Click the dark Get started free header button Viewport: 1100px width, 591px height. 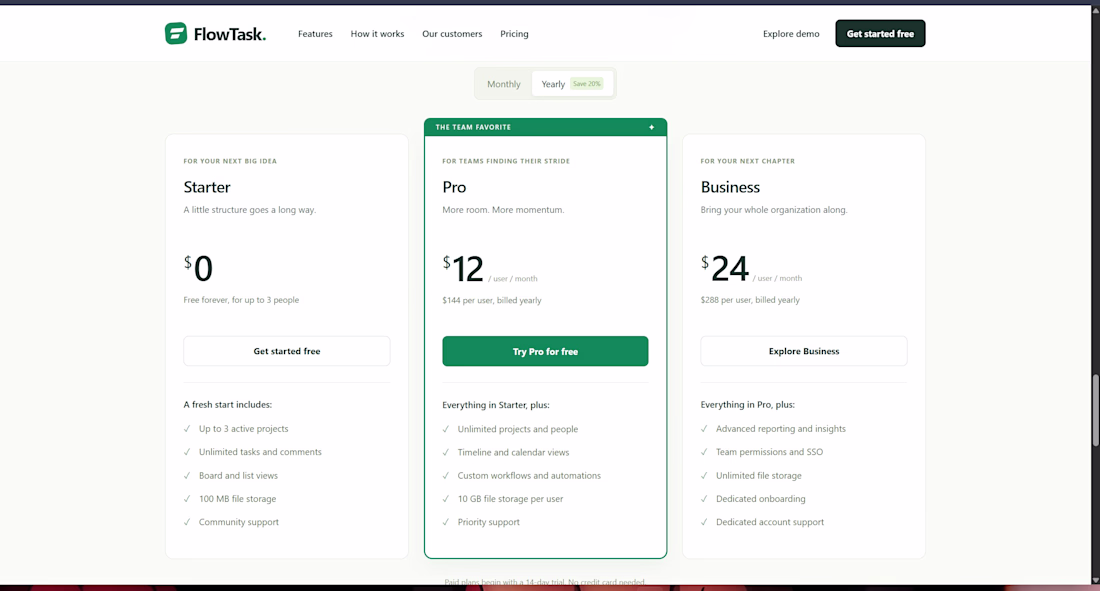point(880,34)
